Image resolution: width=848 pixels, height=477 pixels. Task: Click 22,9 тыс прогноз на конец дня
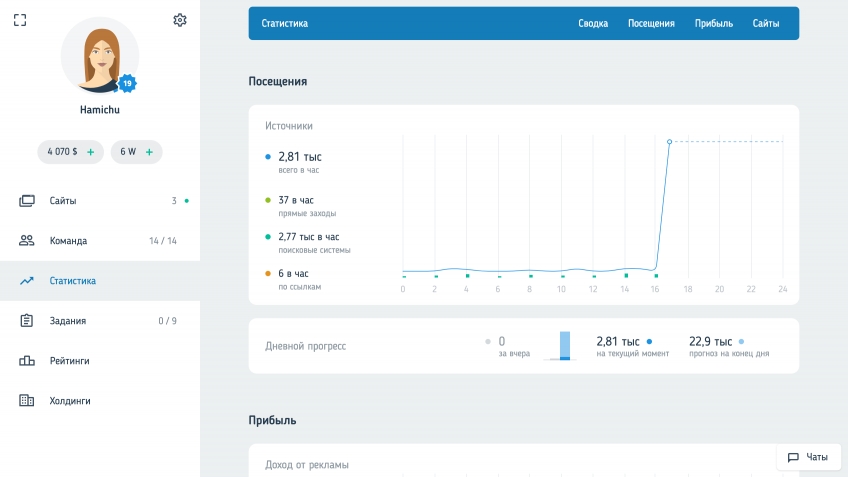pyautogui.click(x=728, y=347)
